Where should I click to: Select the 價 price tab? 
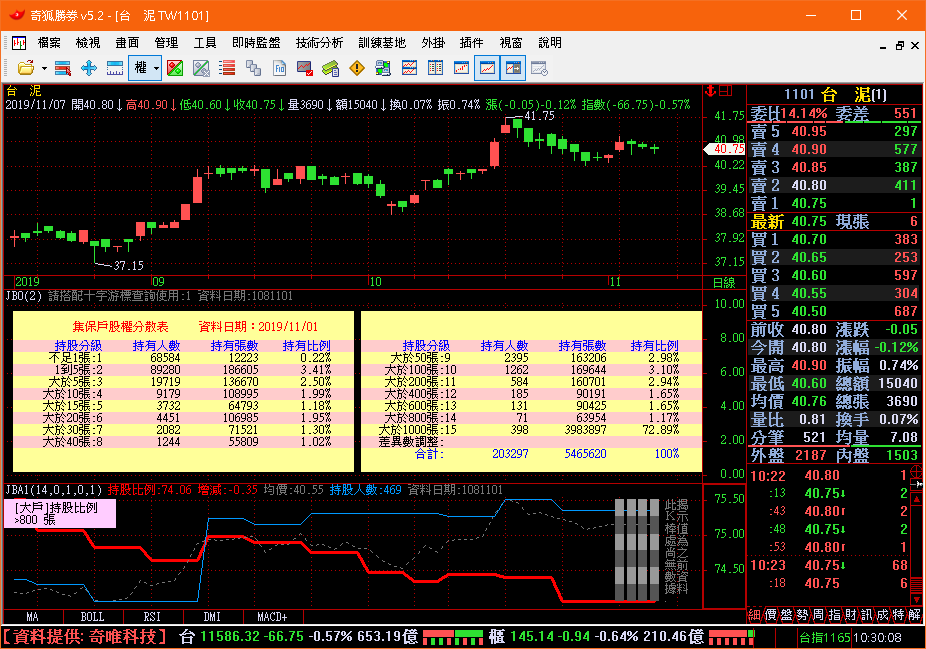(770, 615)
